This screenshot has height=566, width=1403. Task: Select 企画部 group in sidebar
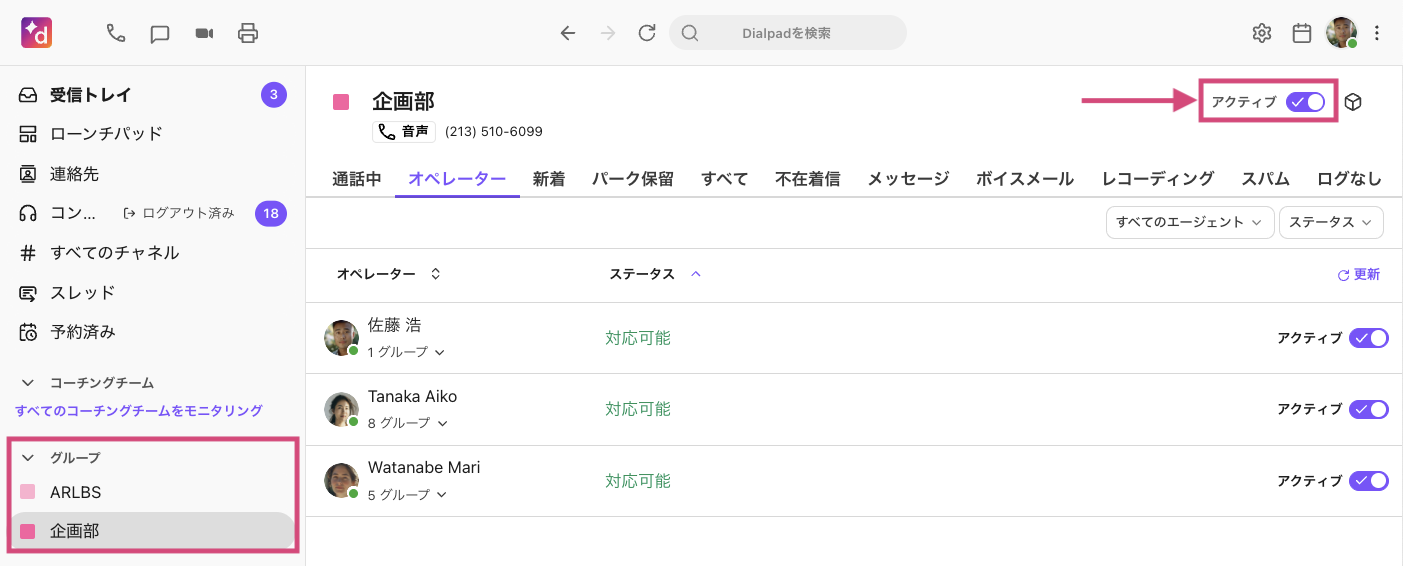153,531
